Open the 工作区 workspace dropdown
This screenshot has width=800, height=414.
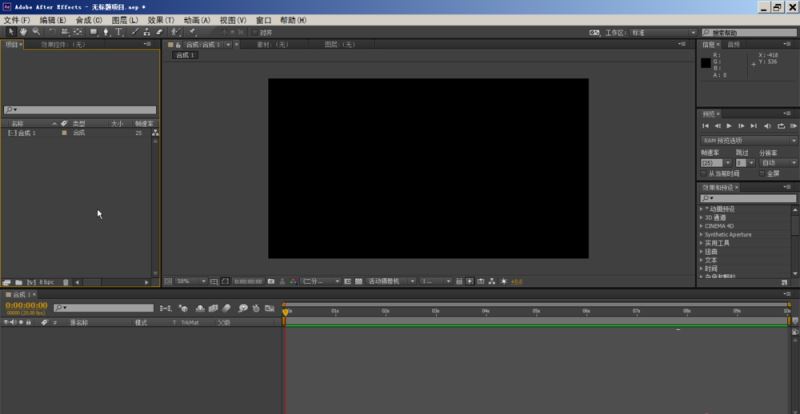pyautogui.click(x=663, y=32)
